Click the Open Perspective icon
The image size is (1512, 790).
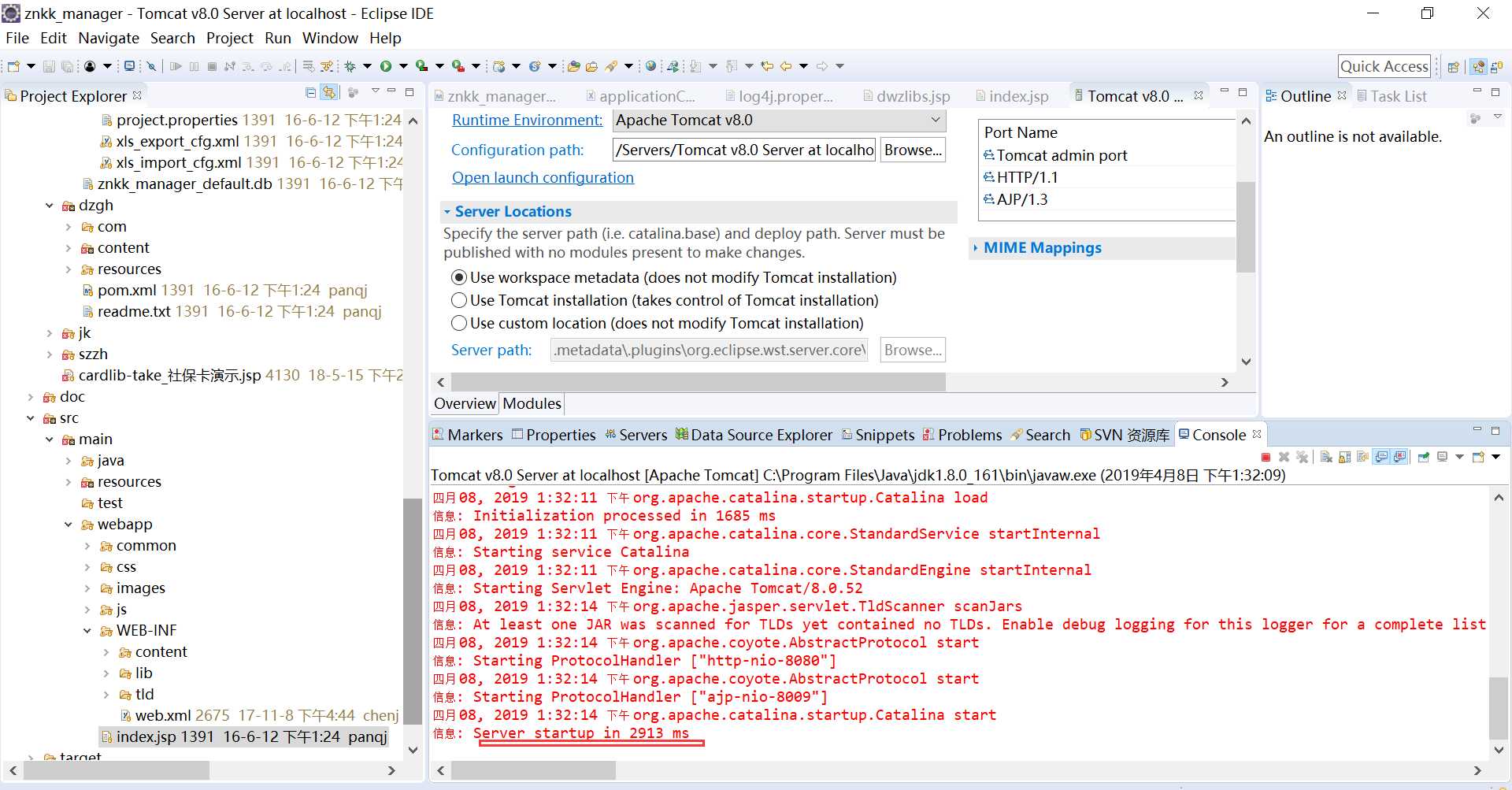click(x=1454, y=67)
